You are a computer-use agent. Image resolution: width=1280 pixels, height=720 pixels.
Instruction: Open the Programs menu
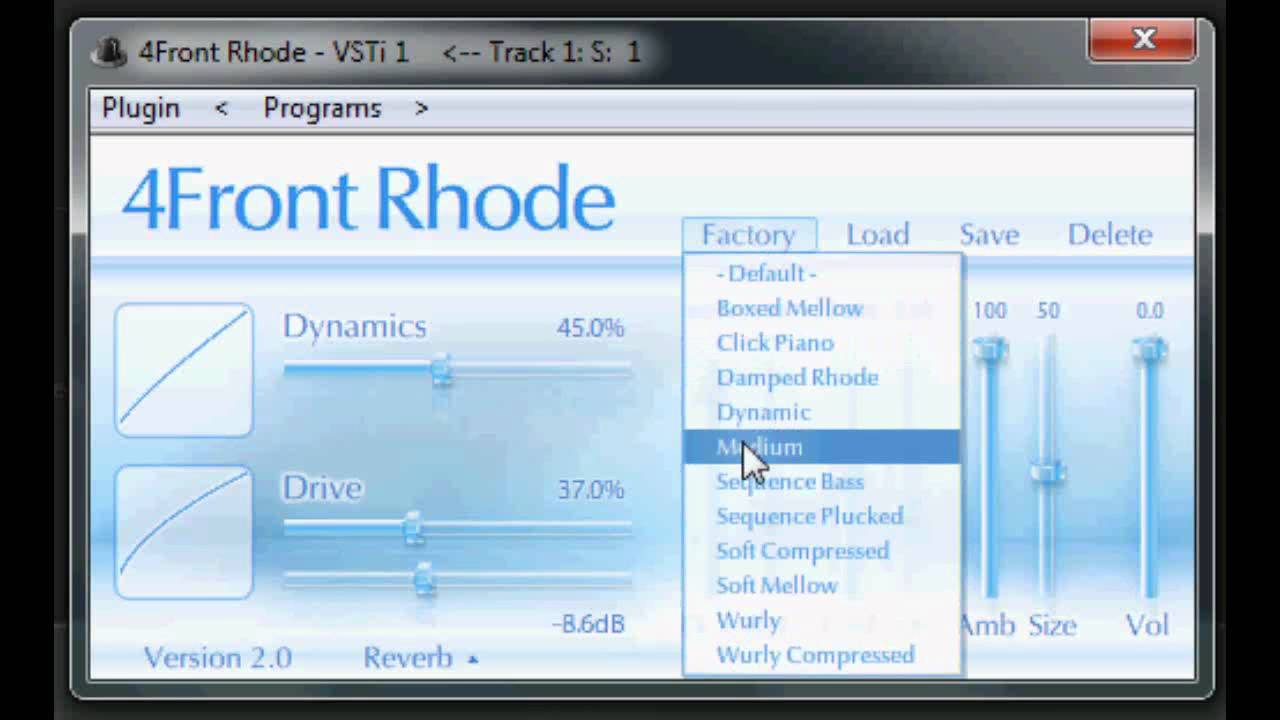pos(322,108)
